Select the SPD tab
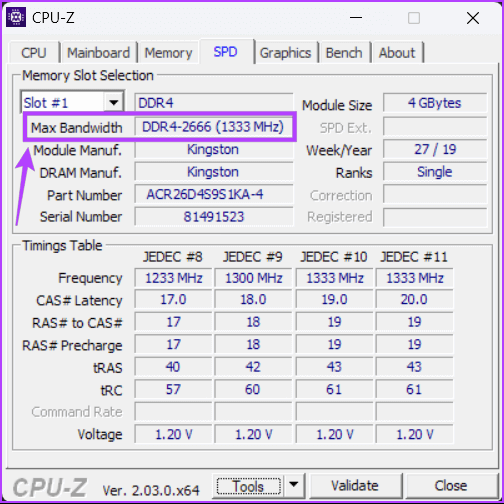504x504 pixels. (x=226, y=52)
